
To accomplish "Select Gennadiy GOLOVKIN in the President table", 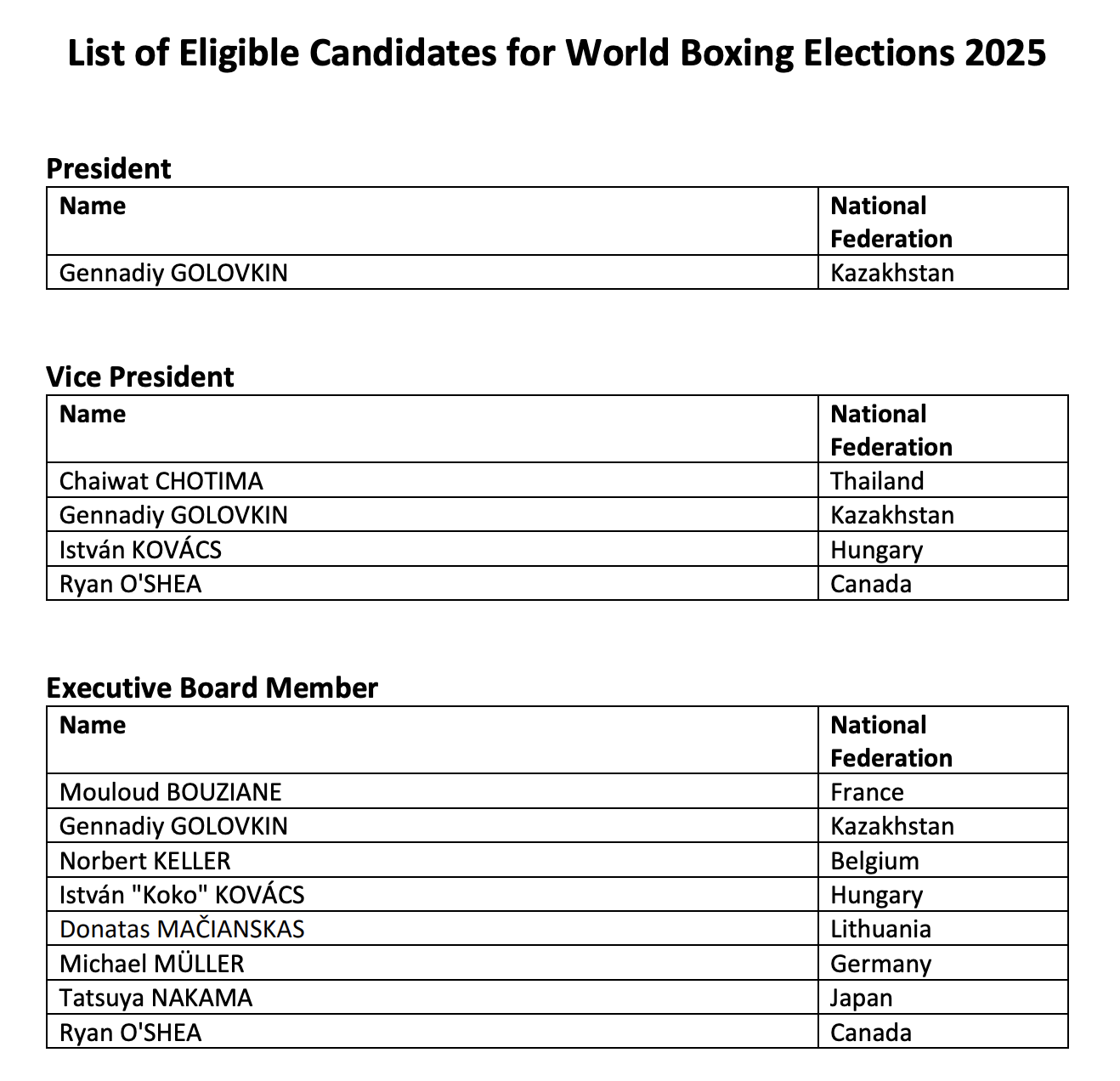I will (x=173, y=273).
